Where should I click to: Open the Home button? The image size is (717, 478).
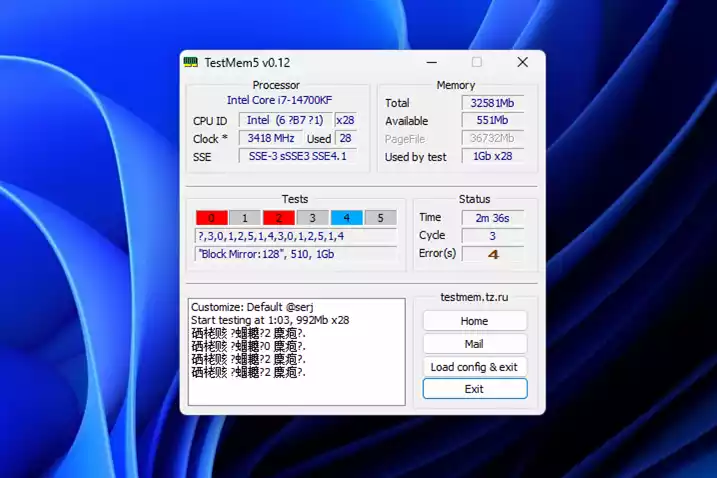[x=475, y=321]
